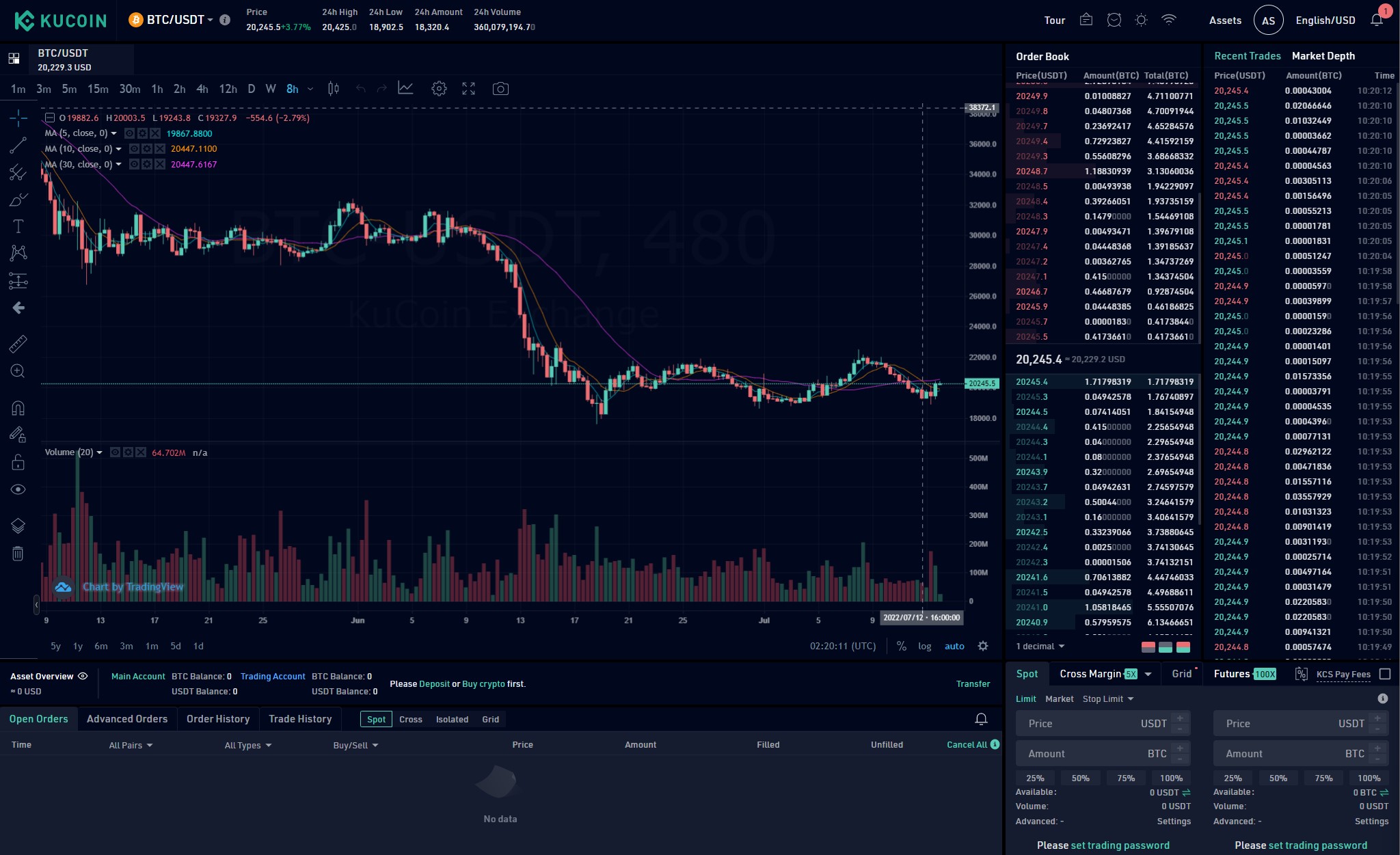The height and width of the screenshot is (855, 1400).
Task: Enter fullscreen chart mode
Action: point(468,89)
